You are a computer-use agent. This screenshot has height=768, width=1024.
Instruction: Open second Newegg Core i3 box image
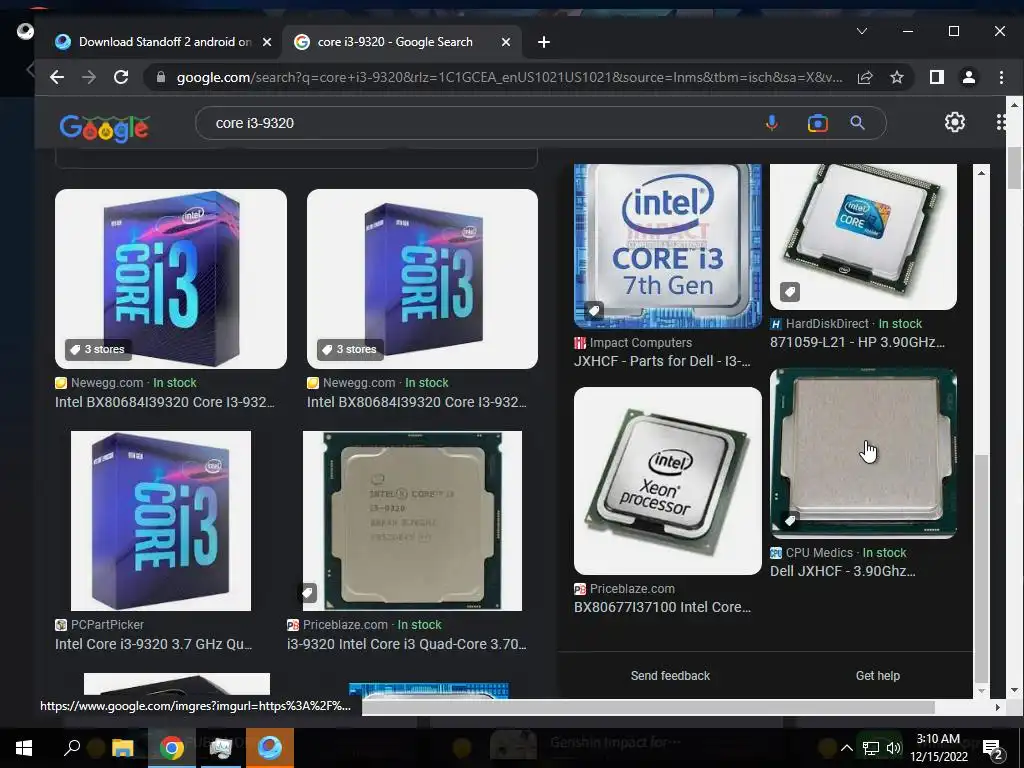[x=423, y=279]
